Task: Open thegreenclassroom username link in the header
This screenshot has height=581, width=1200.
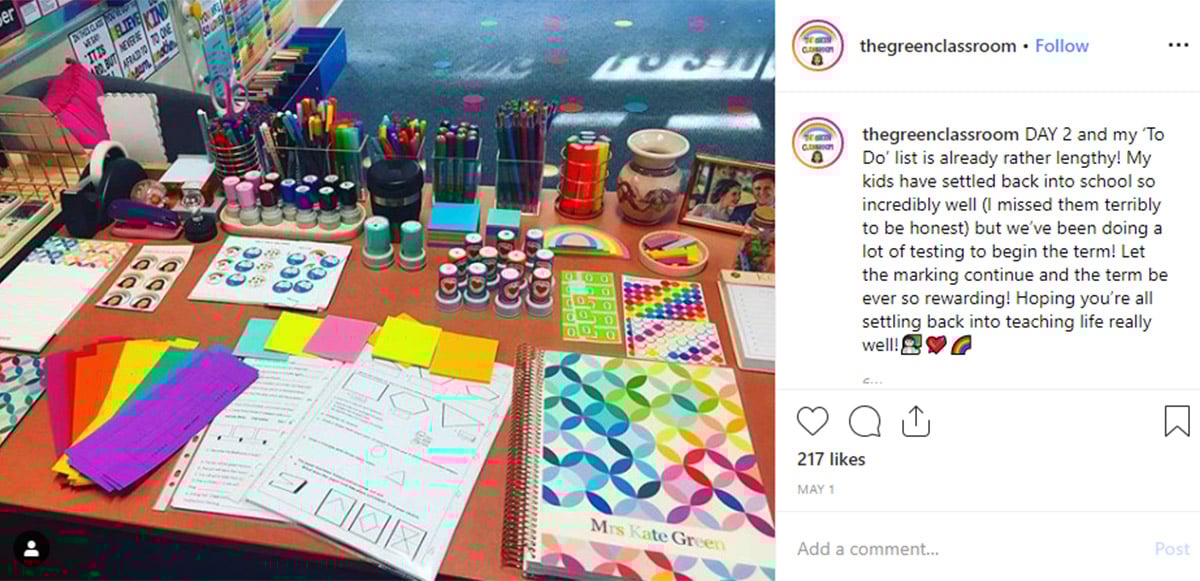Action: coord(938,46)
